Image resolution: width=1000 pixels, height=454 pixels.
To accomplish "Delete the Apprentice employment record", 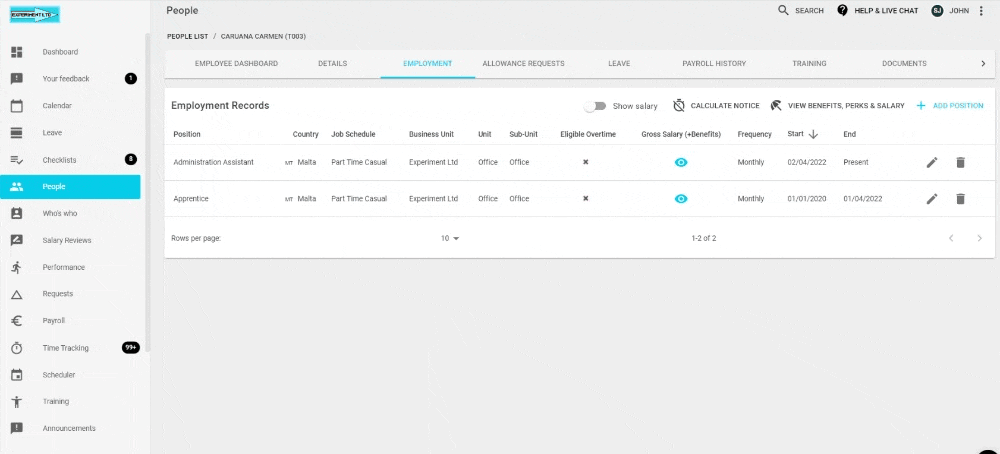I will click(x=960, y=199).
